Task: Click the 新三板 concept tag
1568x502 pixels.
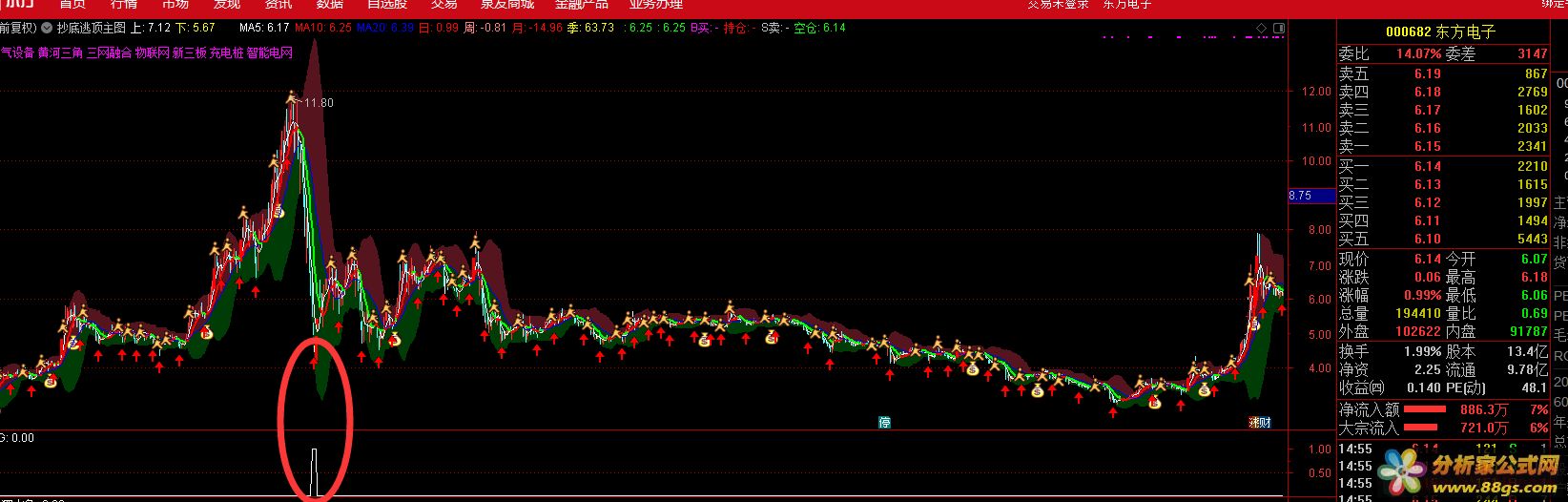Action: click(x=189, y=52)
